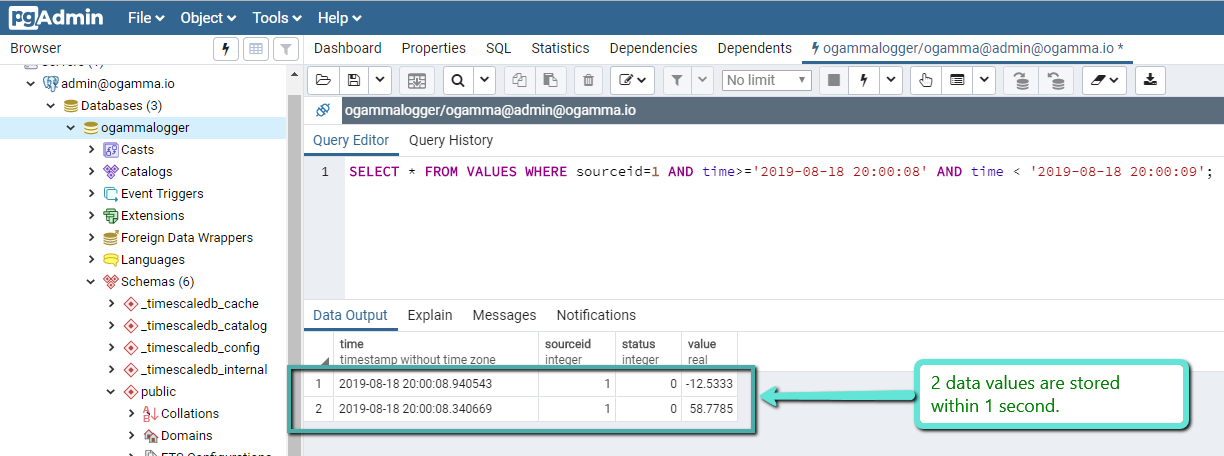Open Find magnifier tool in toolbar
The width and height of the screenshot is (1224, 456).
click(x=456, y=80)
